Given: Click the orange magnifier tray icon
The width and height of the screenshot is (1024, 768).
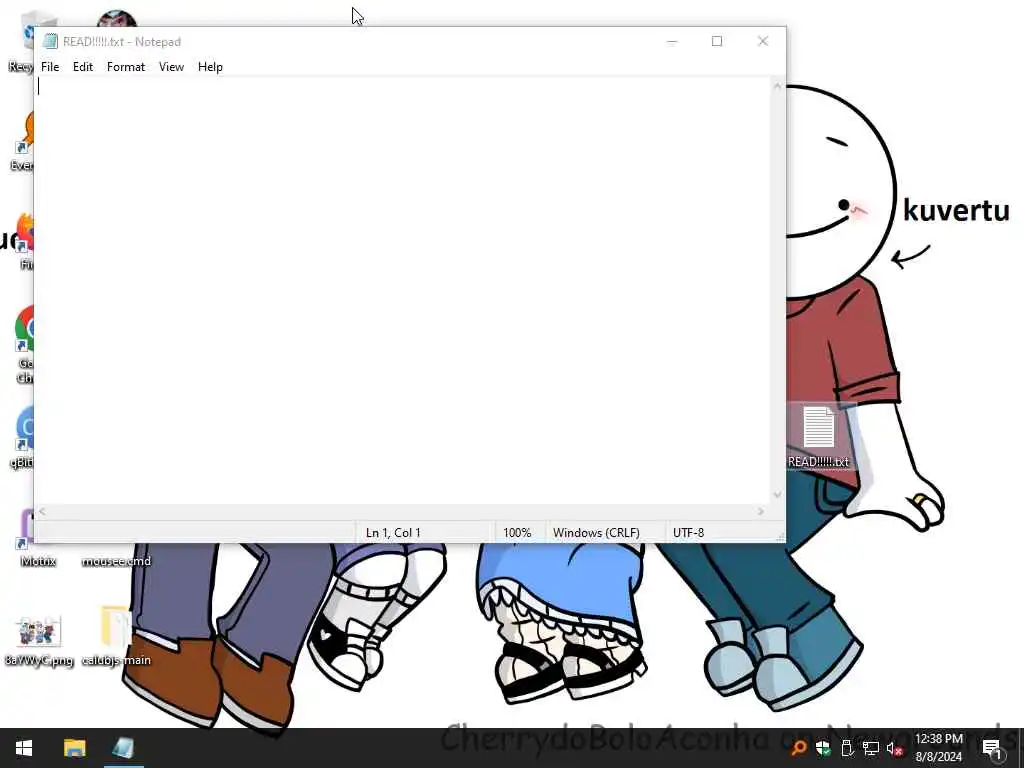Looking at the screenshot, I should click(x=798, y=748).
